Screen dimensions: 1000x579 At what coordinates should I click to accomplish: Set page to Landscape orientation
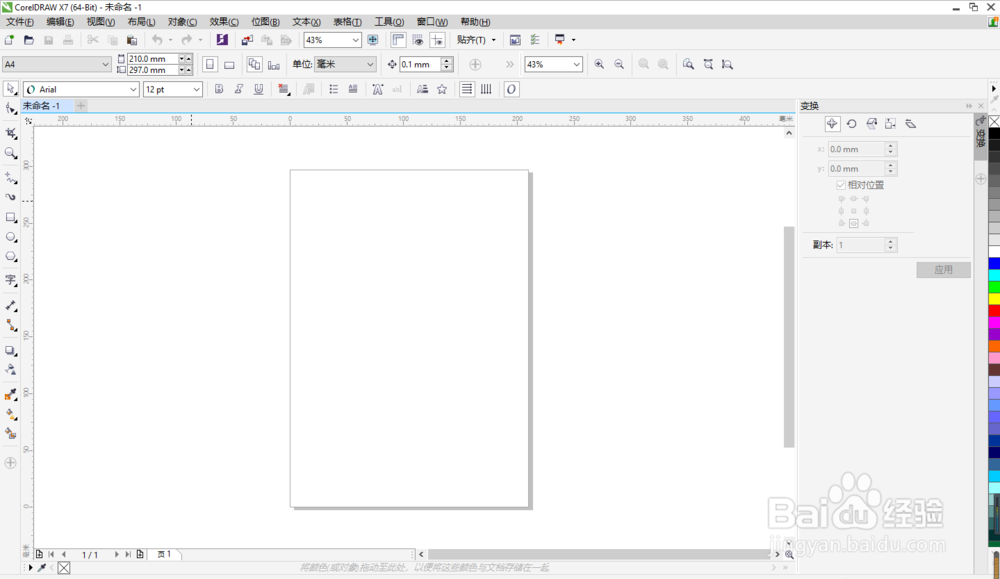pos(229,64)
